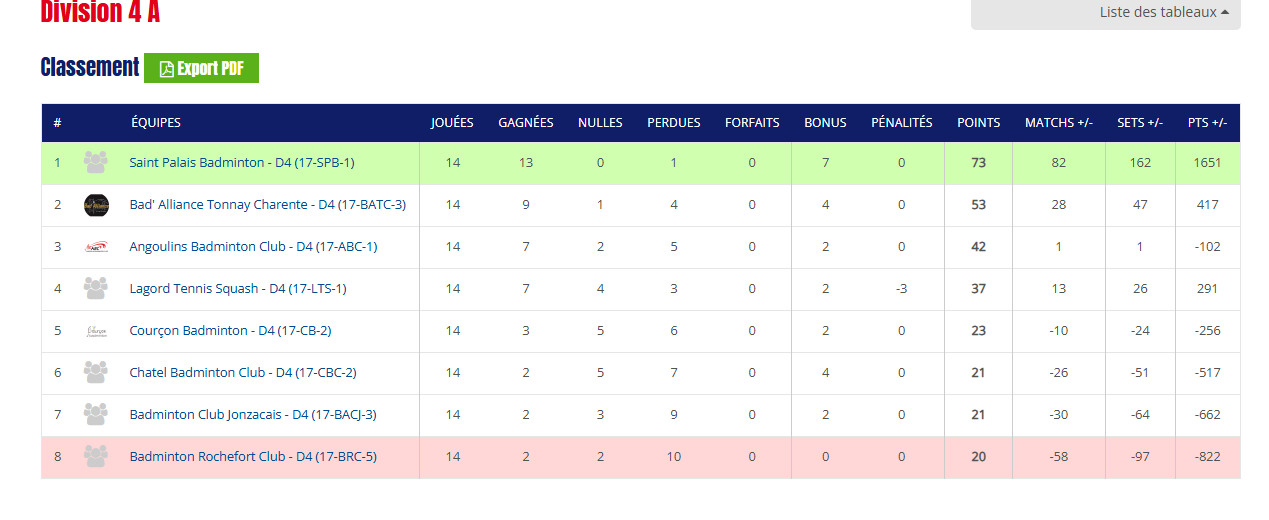Viewport: 1269px width, 520px height.
Task: Export the ranking as PDF
Action: coord(201,68)
